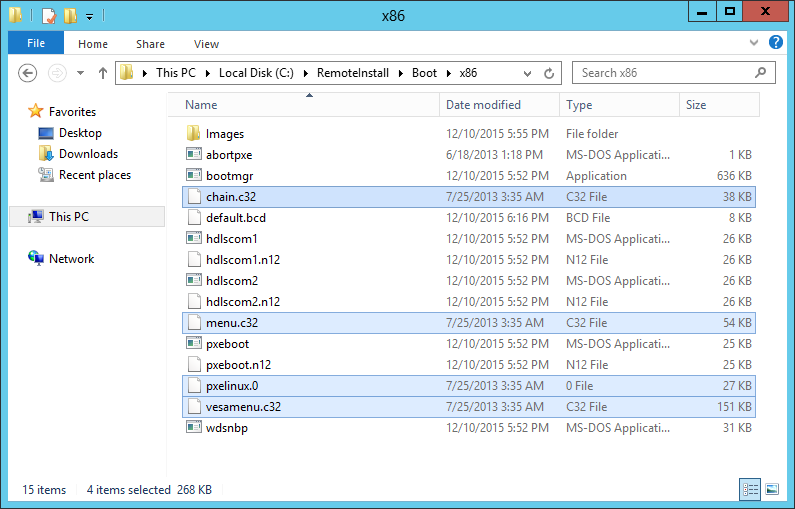The image size is (795, 509).
Task: Open the File menu tab
Action: [x=36, y=43]
